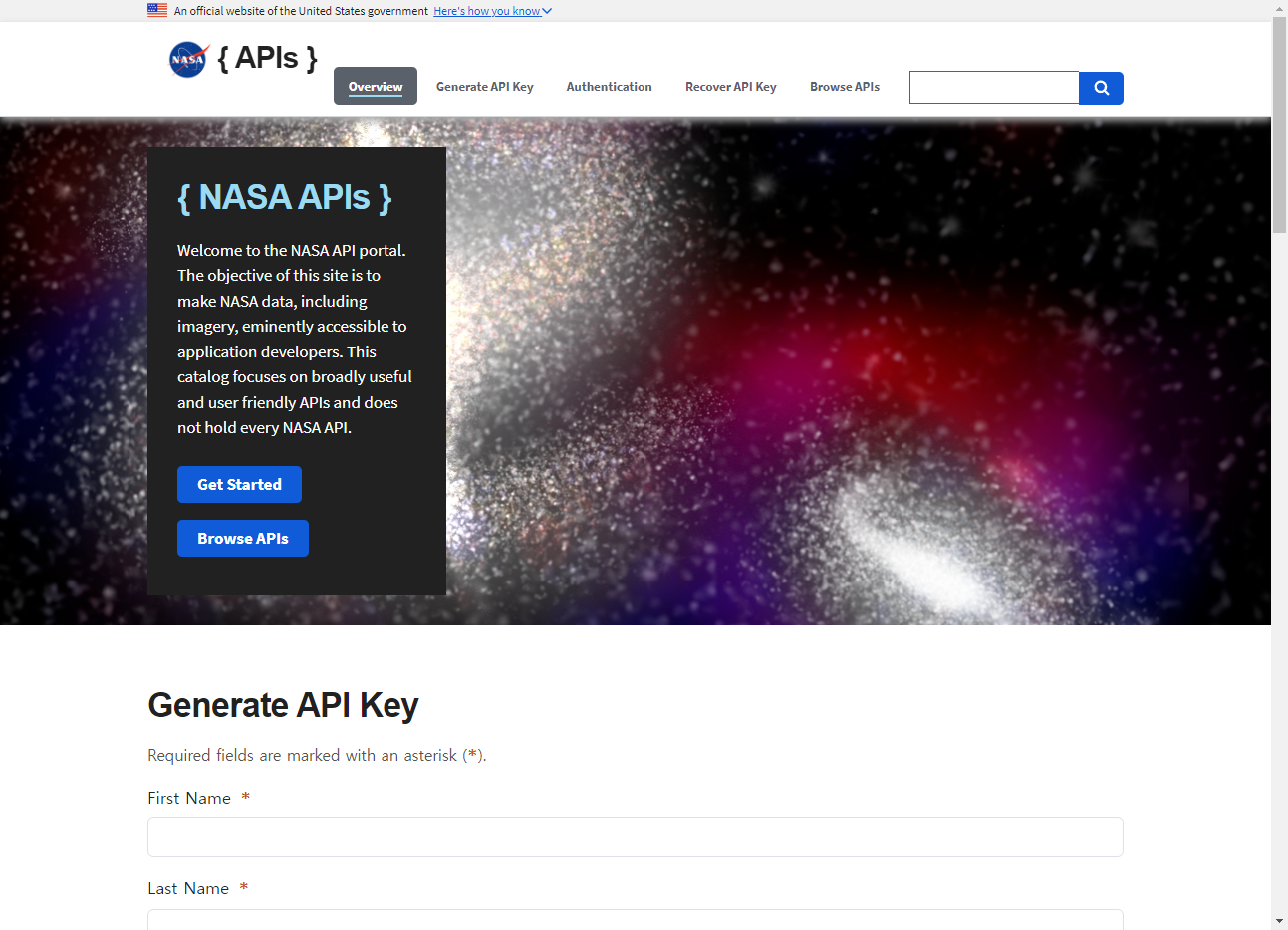This screenshot has width=1288, height=930.
Task: Click the { APIs } site title
Action: pos(267,58)
